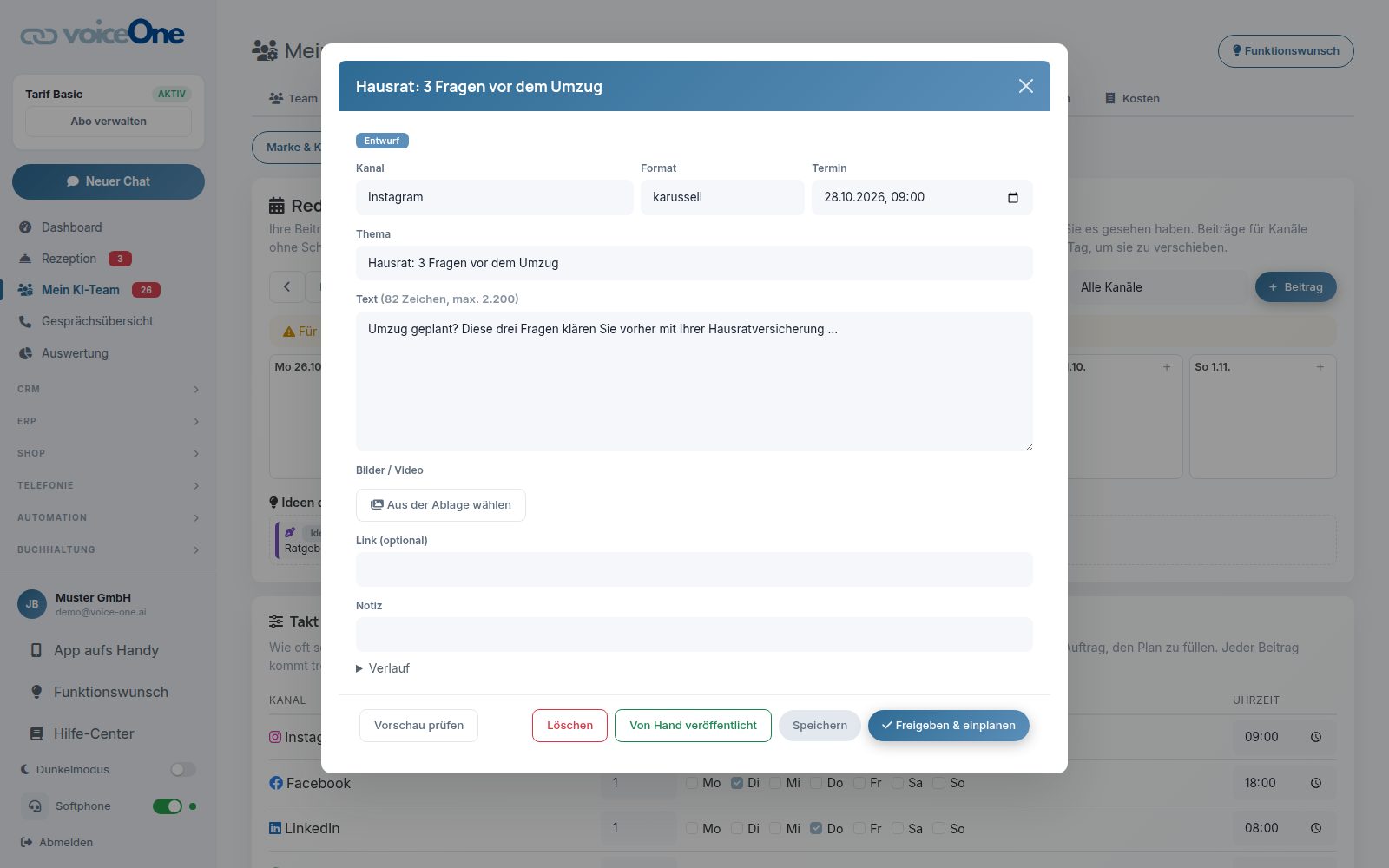1389x868 pixels.
Task: Uncheck the Do checkbox for LinkedIn
Action: tap(816, 829)
